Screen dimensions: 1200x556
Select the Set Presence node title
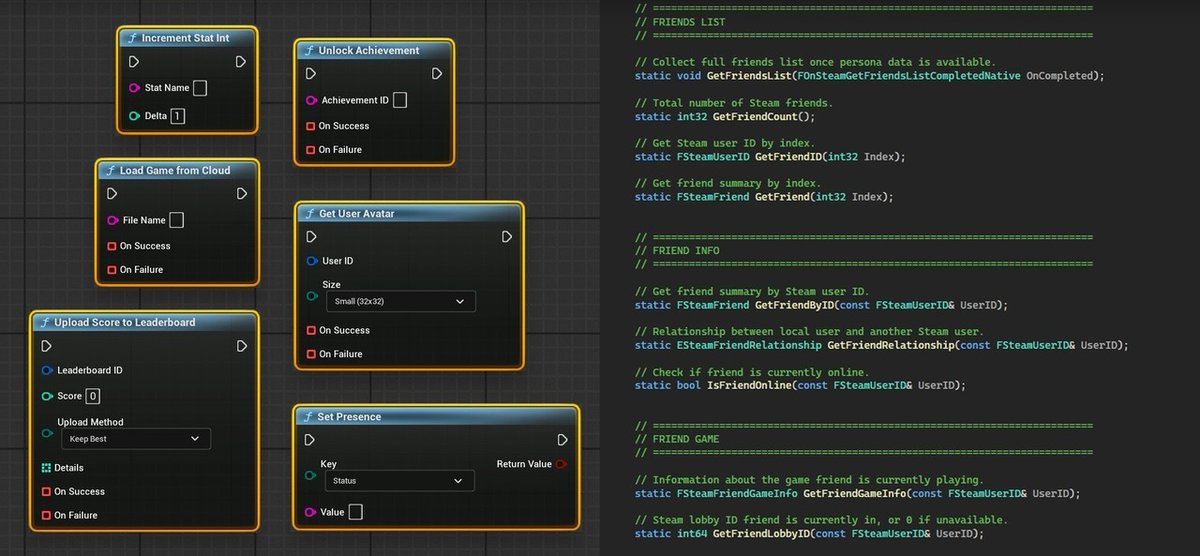tap(349, 416)
